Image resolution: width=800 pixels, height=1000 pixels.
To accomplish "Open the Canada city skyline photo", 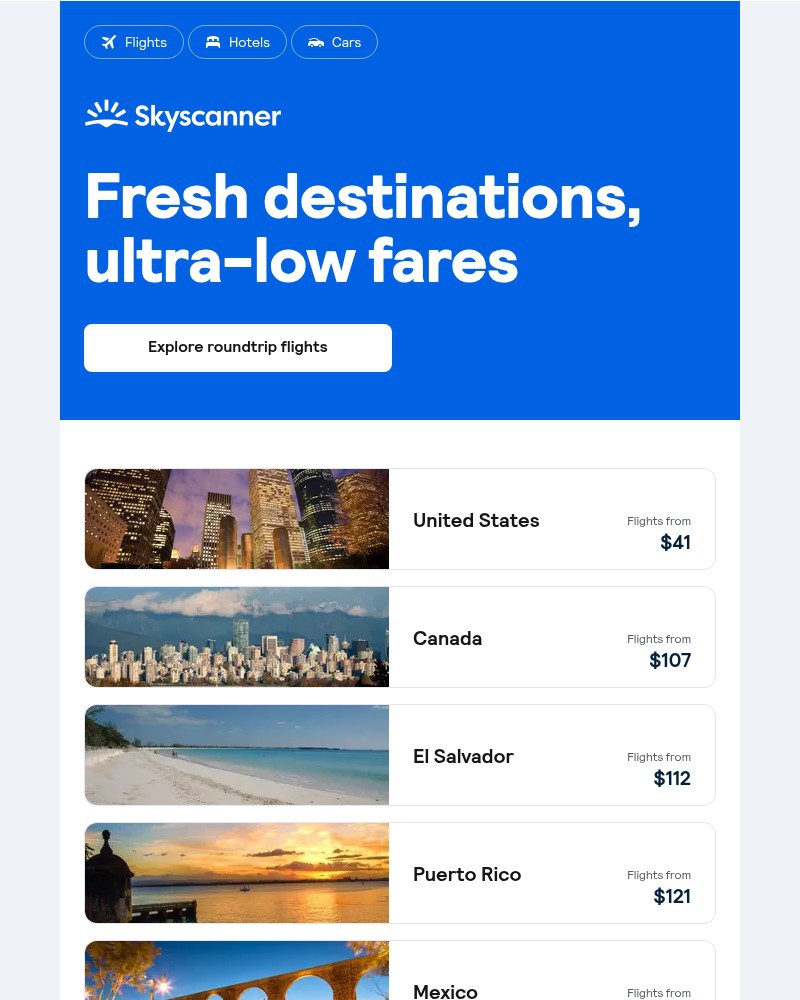I will click(x=237, y=637).
